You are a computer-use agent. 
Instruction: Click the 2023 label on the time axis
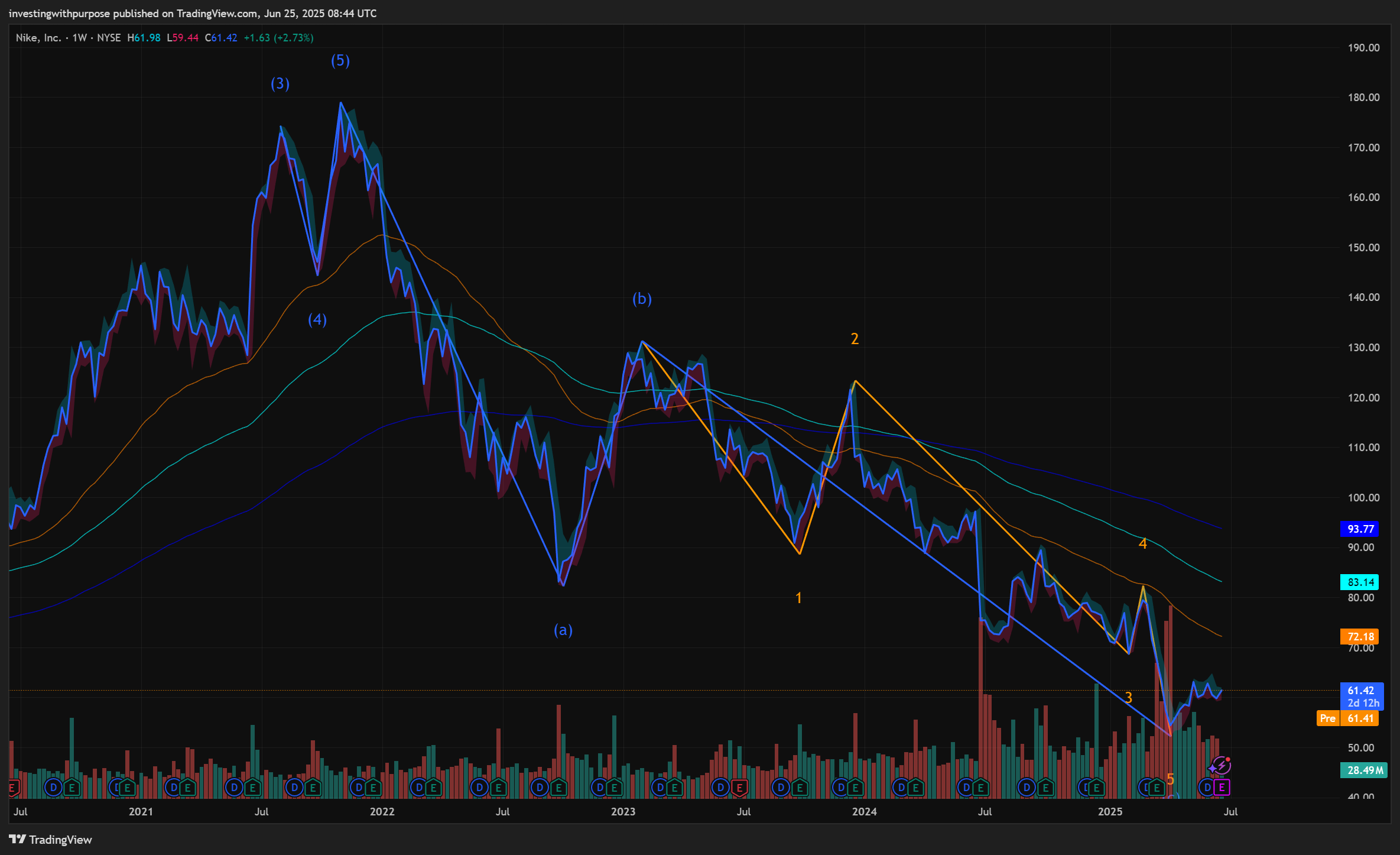[x=623, y=811]
